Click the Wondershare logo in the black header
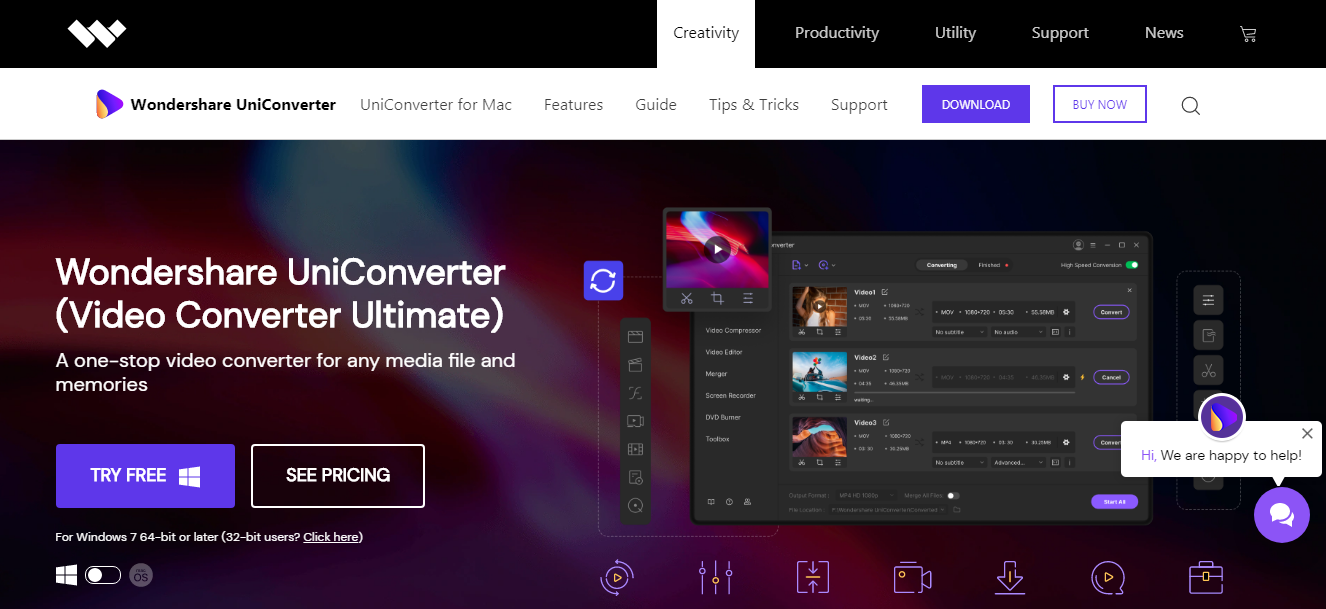Image resolution: width=1326 pixels, height=609 pixels. tap(97, 33)
